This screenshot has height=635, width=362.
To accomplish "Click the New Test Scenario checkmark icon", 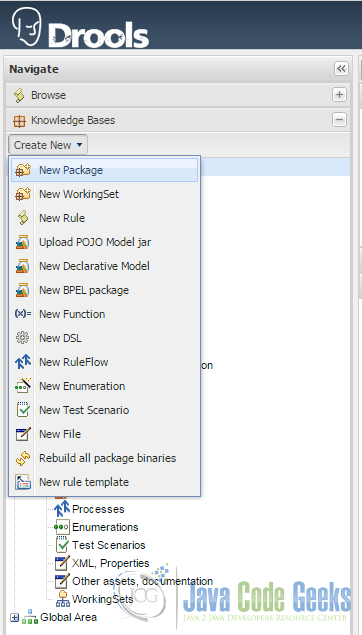I will pos(23,409).
